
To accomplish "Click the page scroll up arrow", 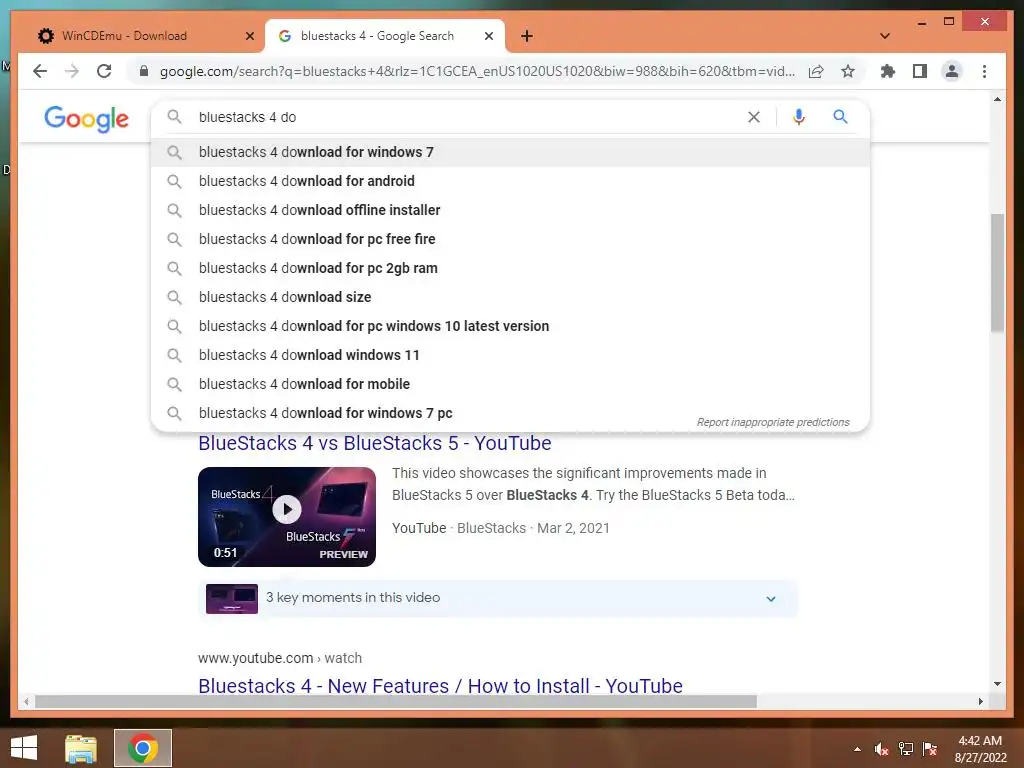I will (997, 99).
